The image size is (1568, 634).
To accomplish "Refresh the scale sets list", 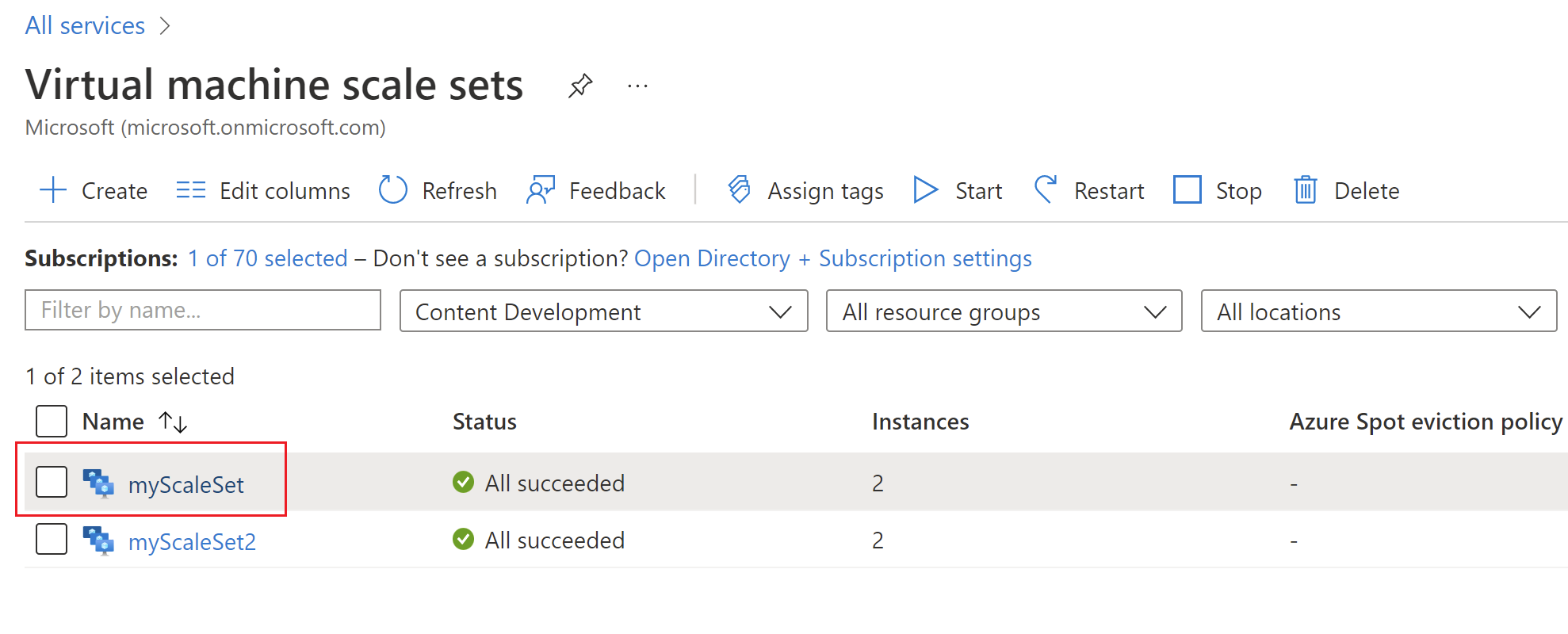I will (x=438, y=191).
